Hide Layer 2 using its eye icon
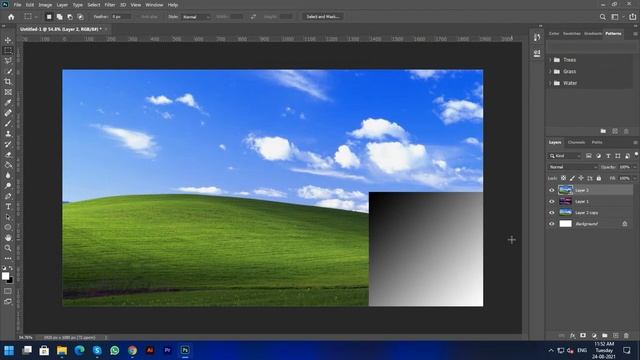The height and width of the screenshot is (360, 640). [x=552, y=190]
